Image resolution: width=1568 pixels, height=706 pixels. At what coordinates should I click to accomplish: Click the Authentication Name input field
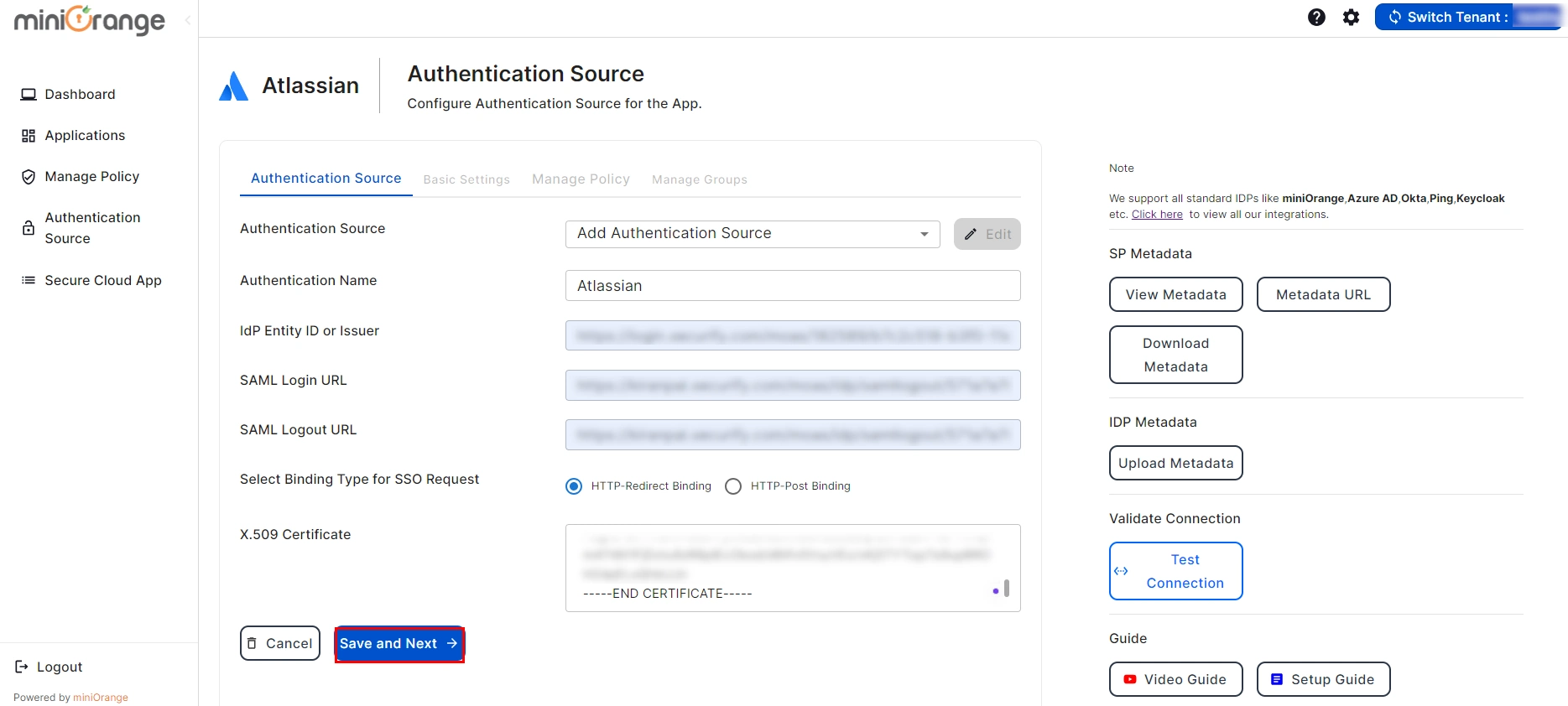point(793,286)
